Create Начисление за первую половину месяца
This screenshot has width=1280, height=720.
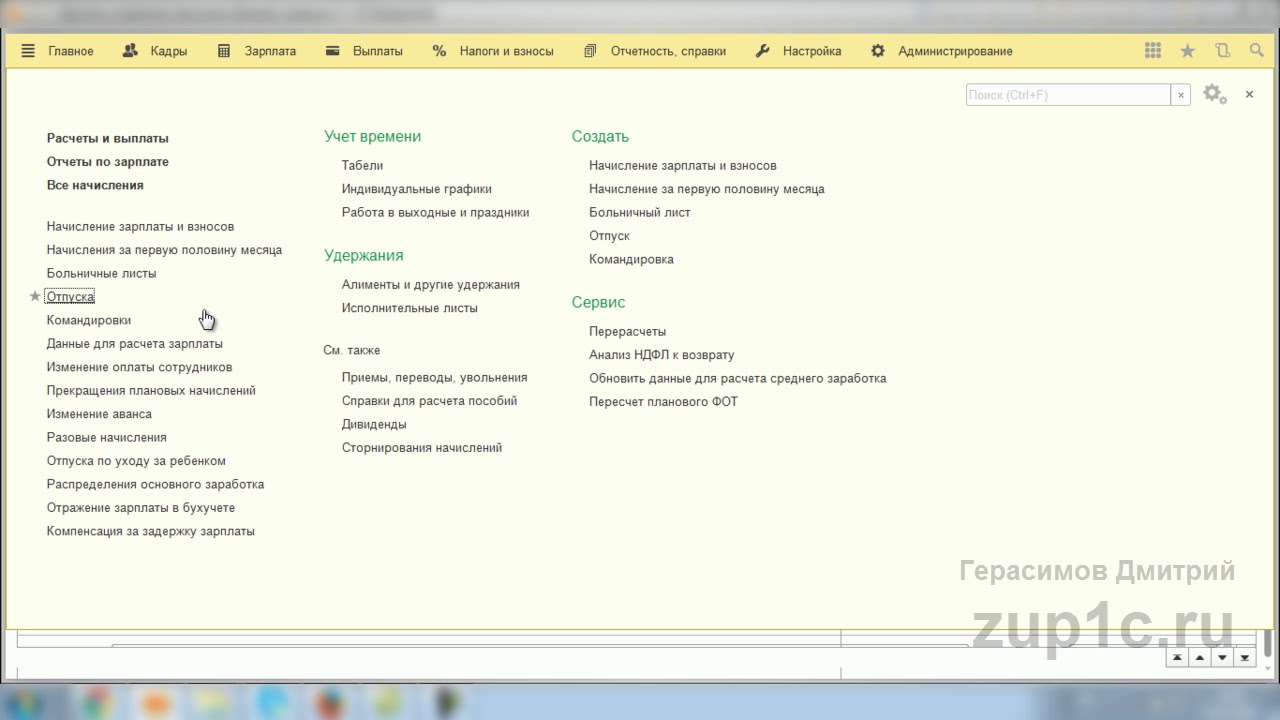pyautogui.click(x=707, y=189)
